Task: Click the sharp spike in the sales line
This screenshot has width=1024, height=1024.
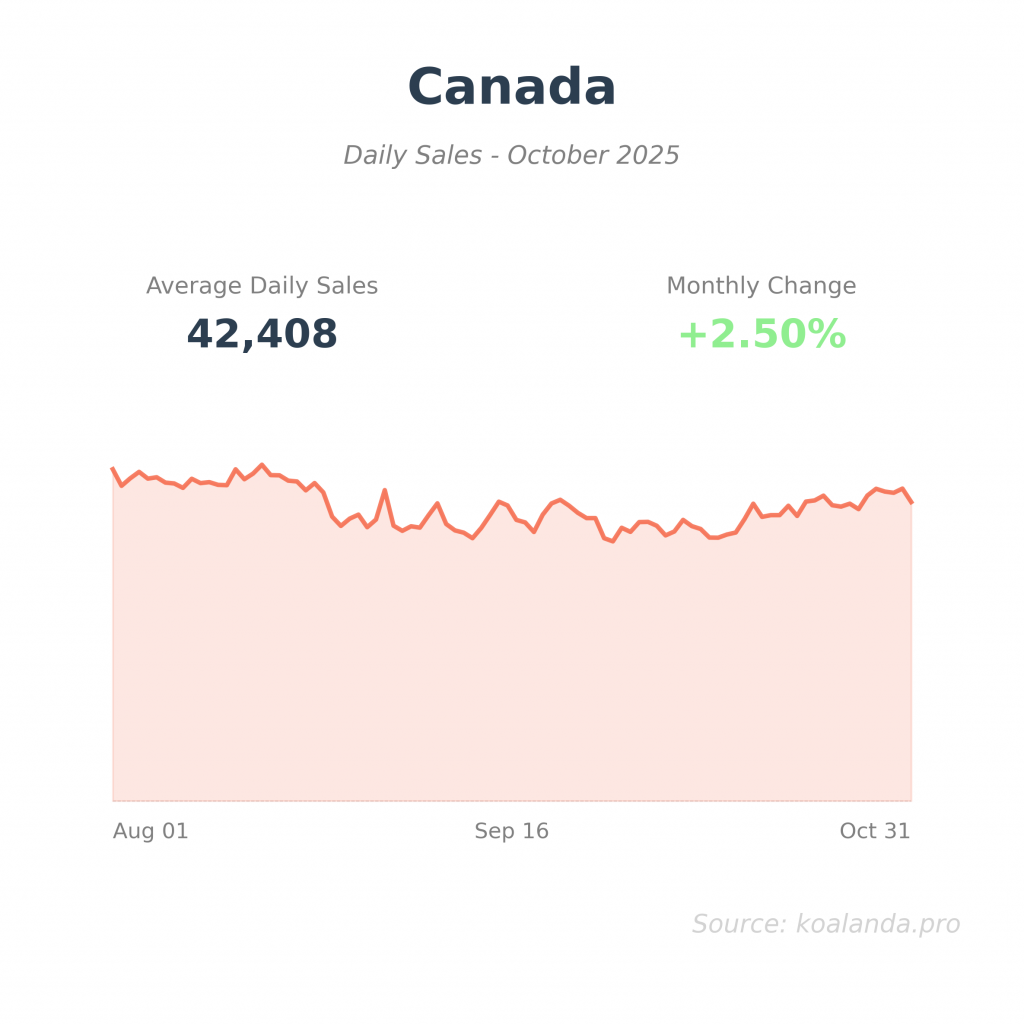Action: [x=385, y=490]
